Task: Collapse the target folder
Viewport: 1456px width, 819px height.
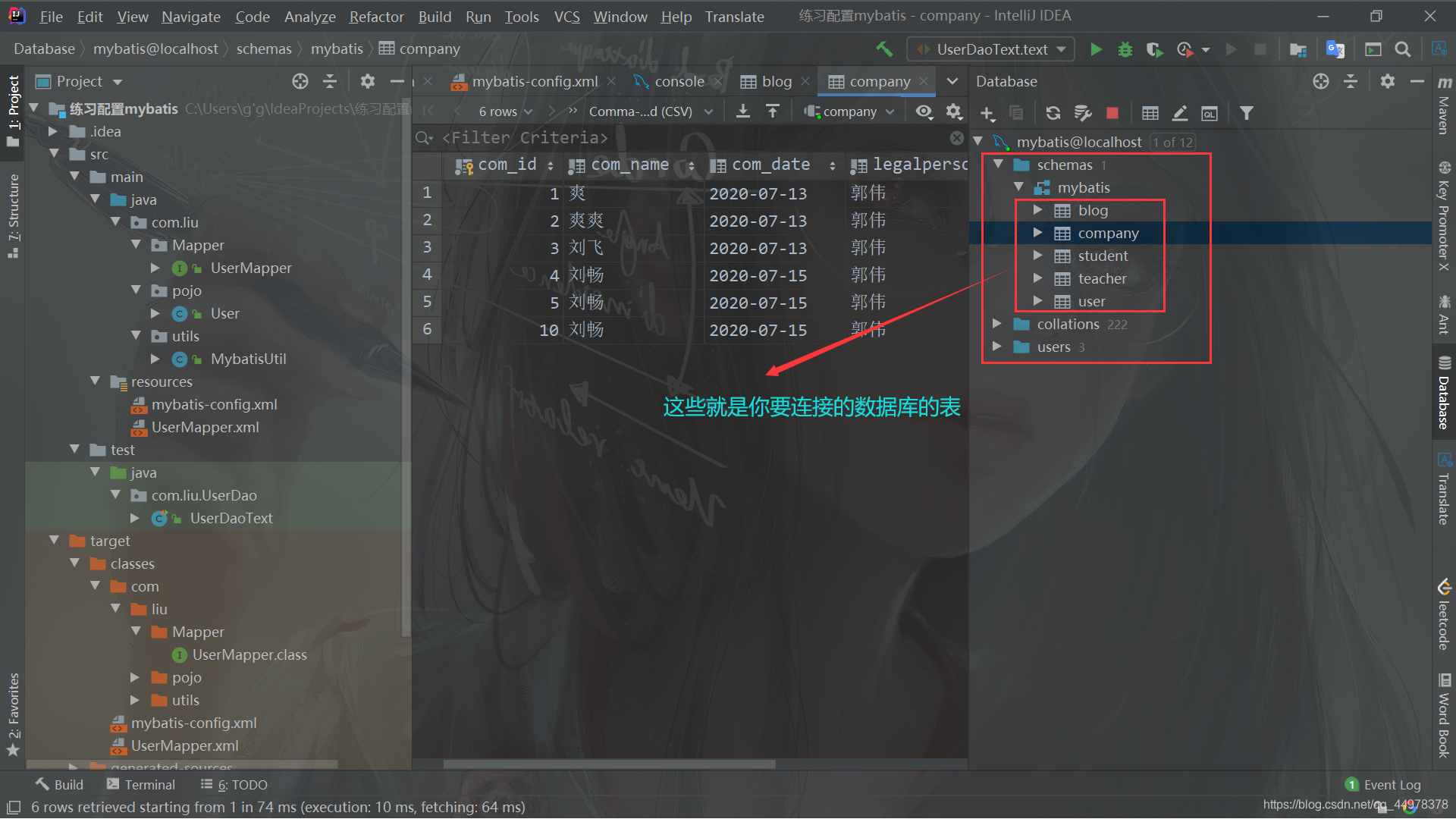Action: [54, 541]
